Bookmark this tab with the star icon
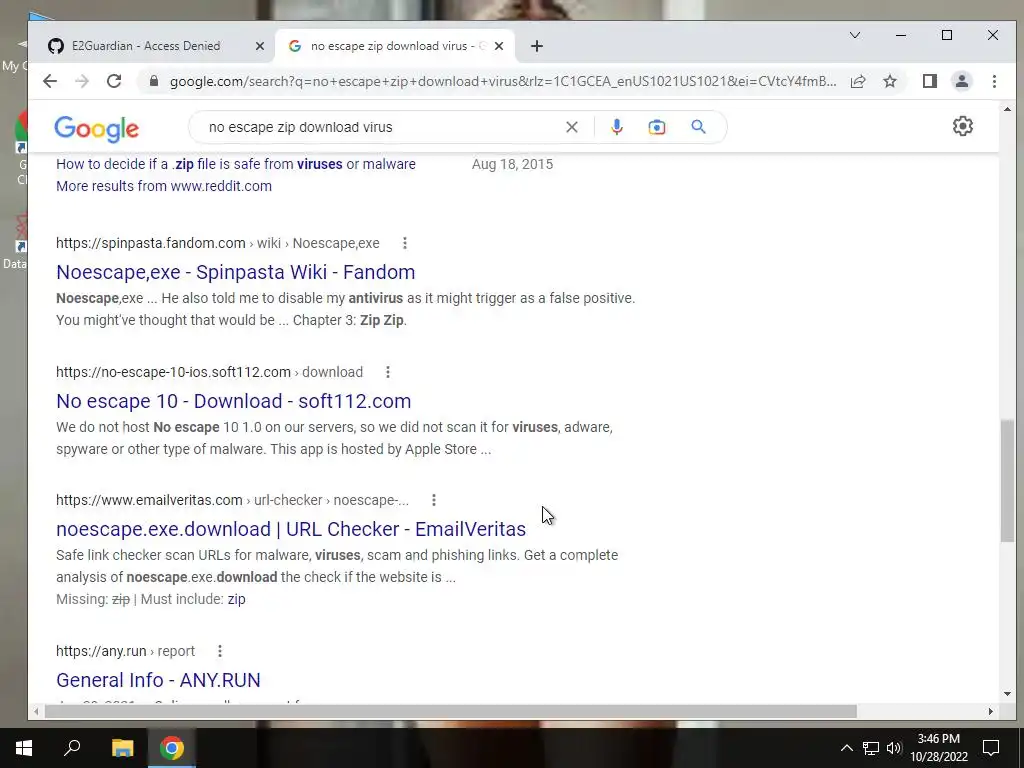Viewport: 1024px width, 768px height. 889,81
